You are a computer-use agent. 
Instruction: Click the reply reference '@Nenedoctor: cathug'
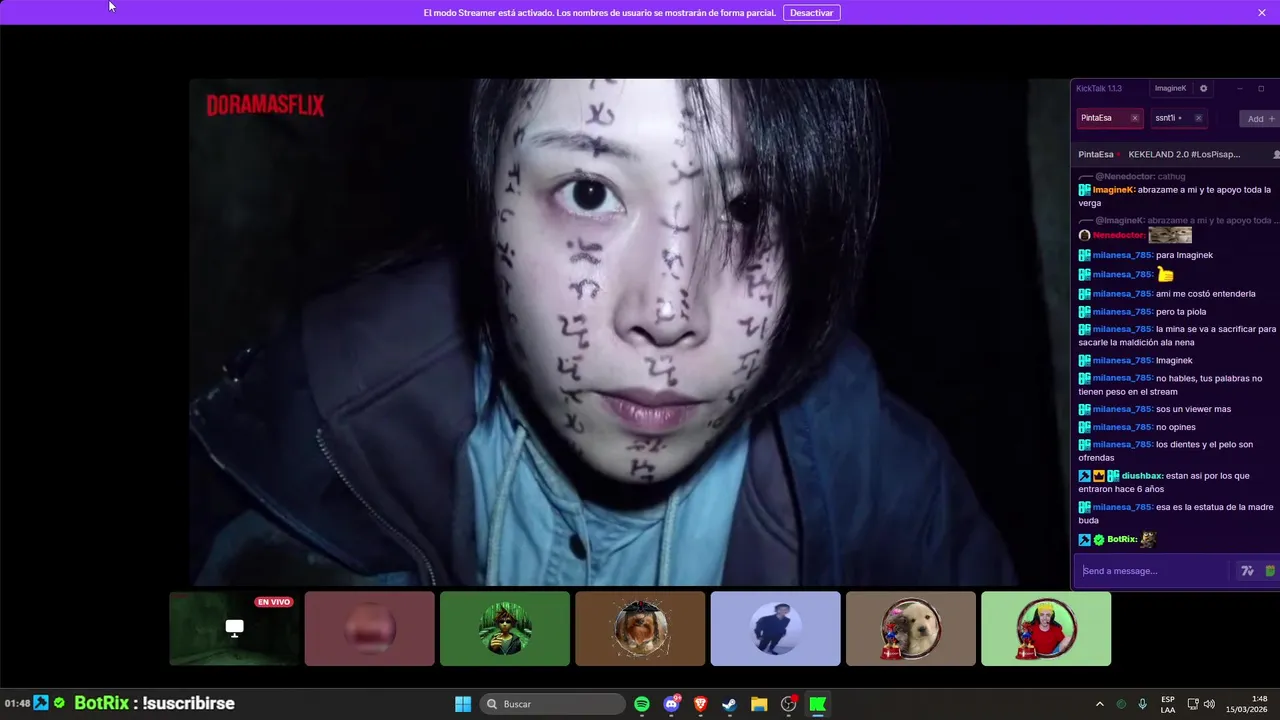click(1139, 177)
